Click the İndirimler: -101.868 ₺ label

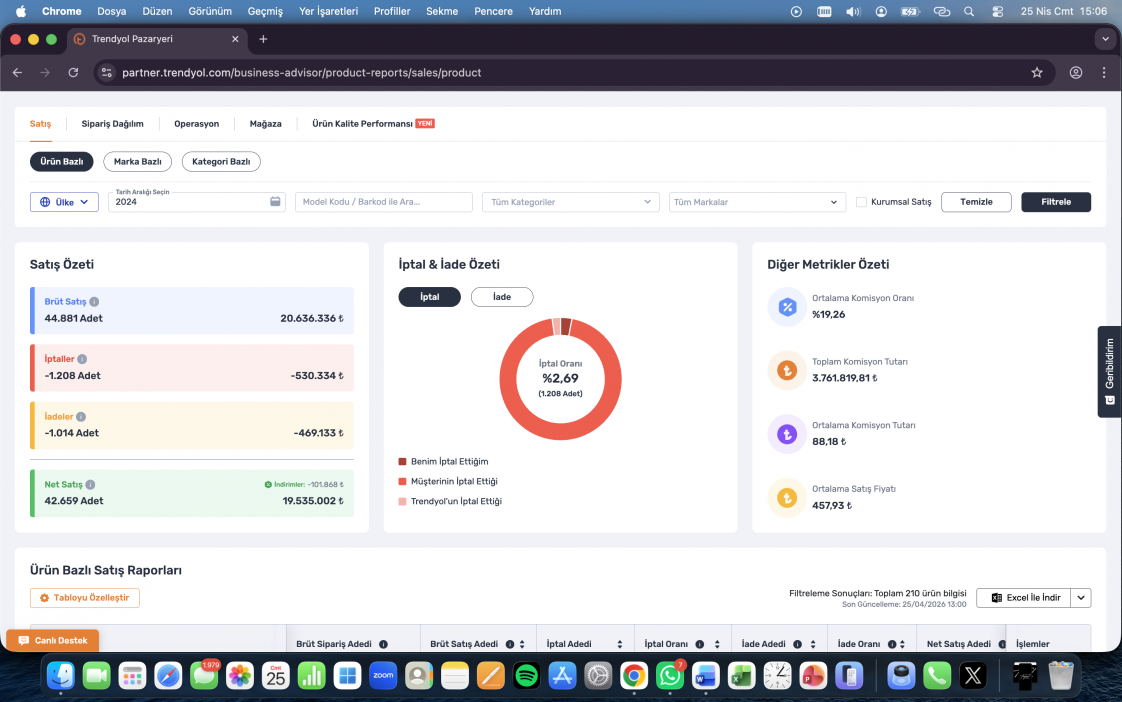pos(304,484)
